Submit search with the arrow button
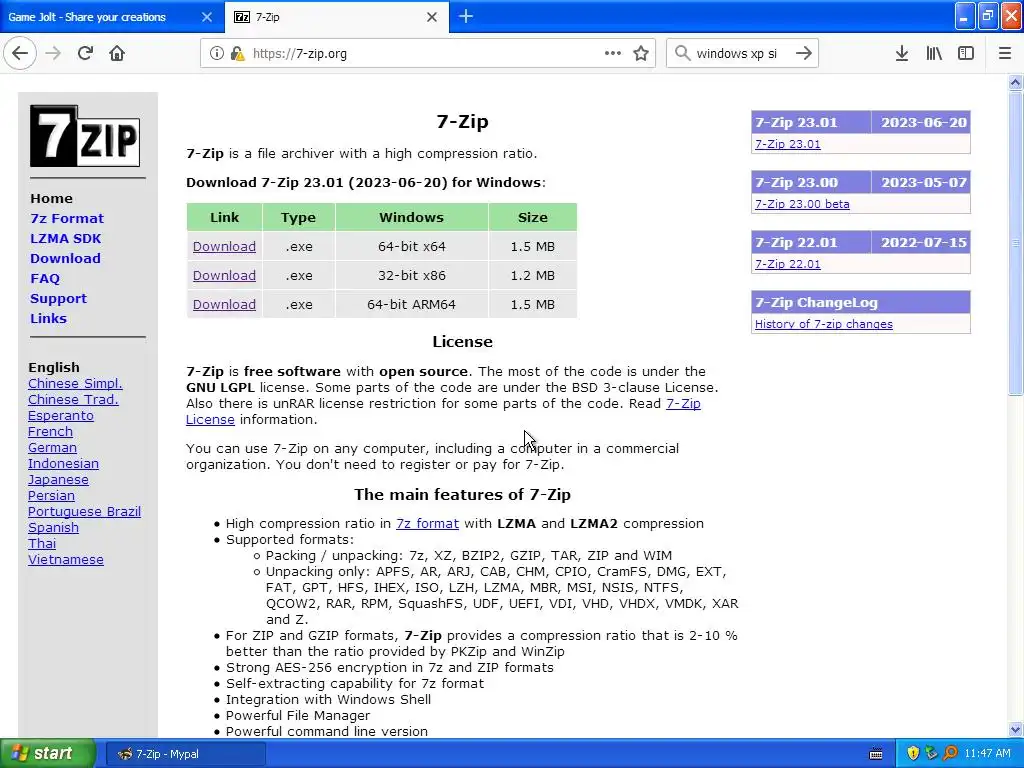Image resolution: width=1024 pixels, height=768 pixels. 804,54
